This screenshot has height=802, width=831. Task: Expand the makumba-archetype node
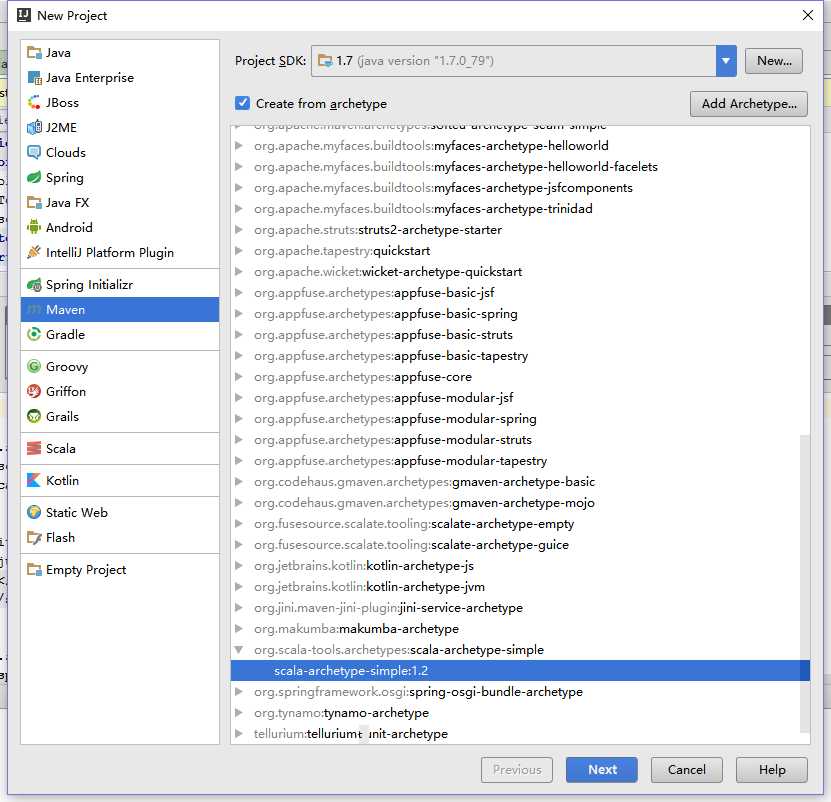(x=239, y=629)
